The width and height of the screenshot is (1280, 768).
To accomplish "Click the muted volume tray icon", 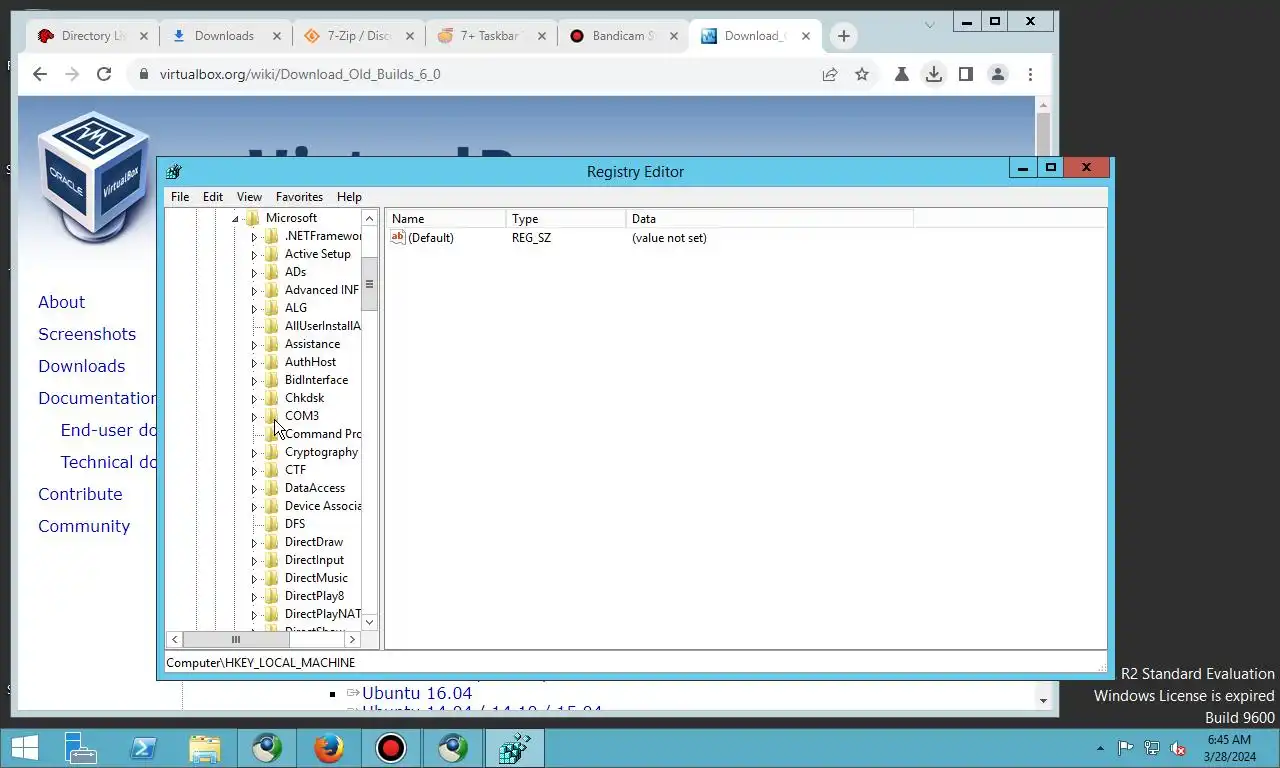I will tap(1178, 748).
